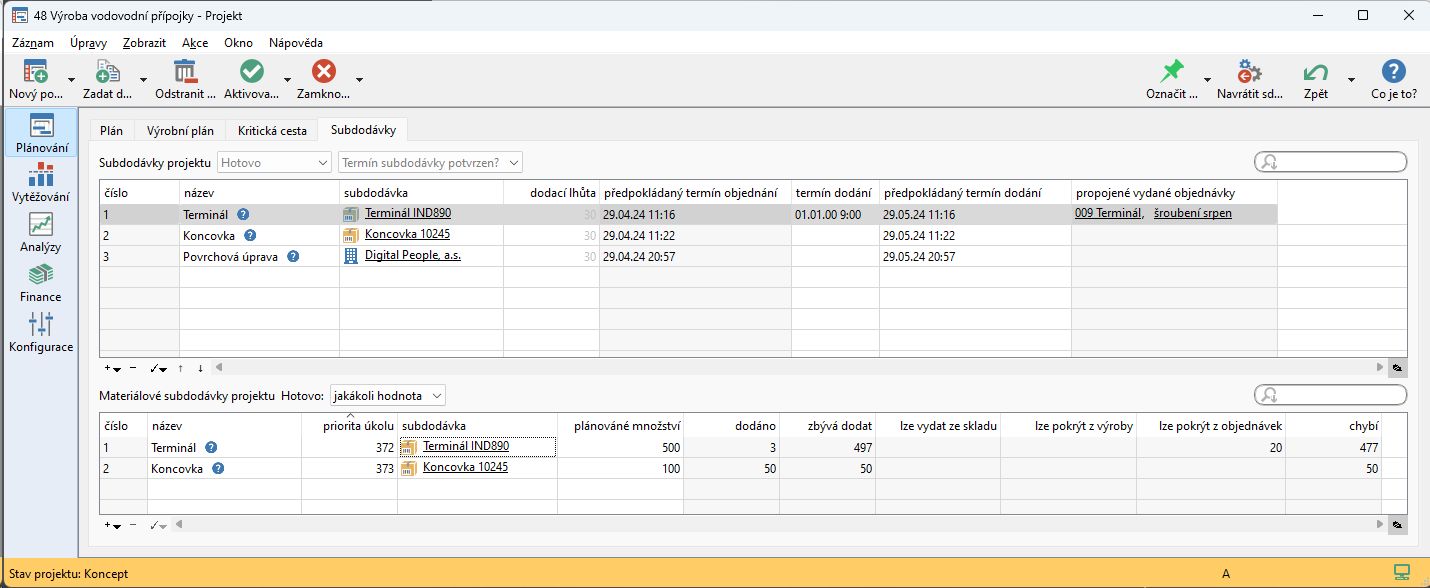
Task: Open the Vytěžování sidebar section
Action: tap(40, 183)
